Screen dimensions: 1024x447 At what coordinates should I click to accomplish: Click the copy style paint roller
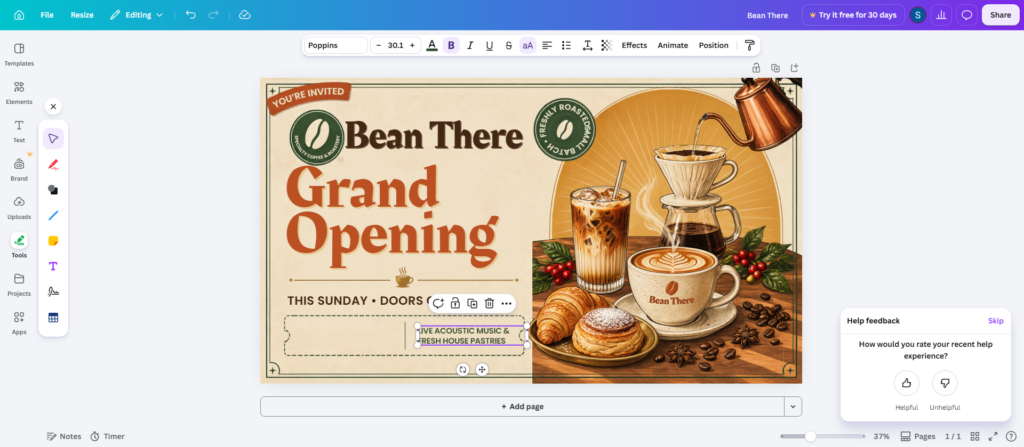pyautogui.click(x=750, y=45)
